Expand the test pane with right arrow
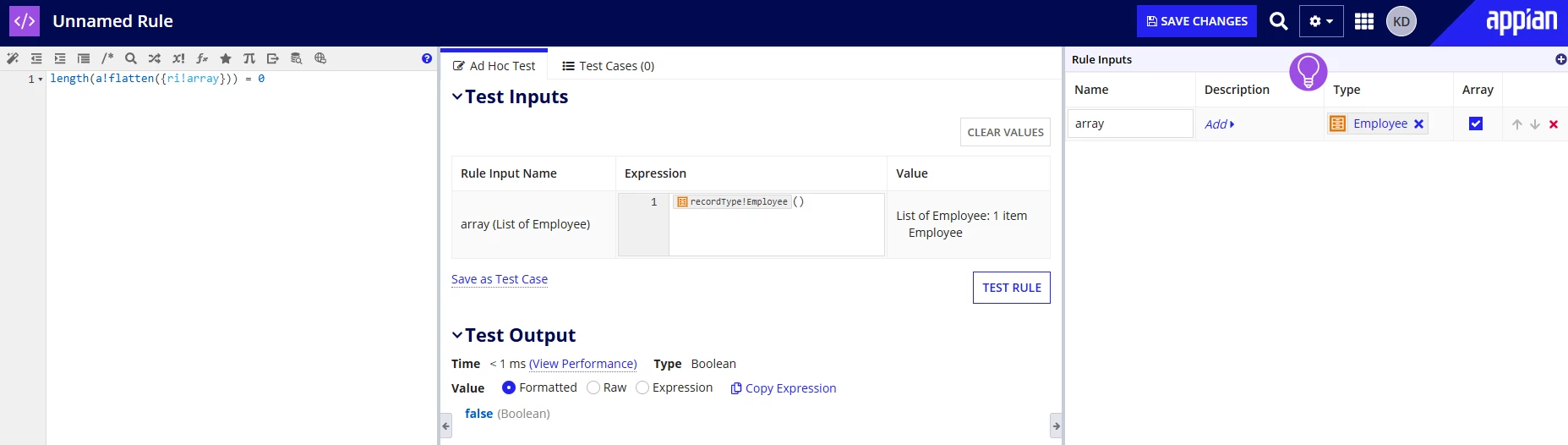The height and width of the screenshot is (445, 1568). (x=1056, y=426)
